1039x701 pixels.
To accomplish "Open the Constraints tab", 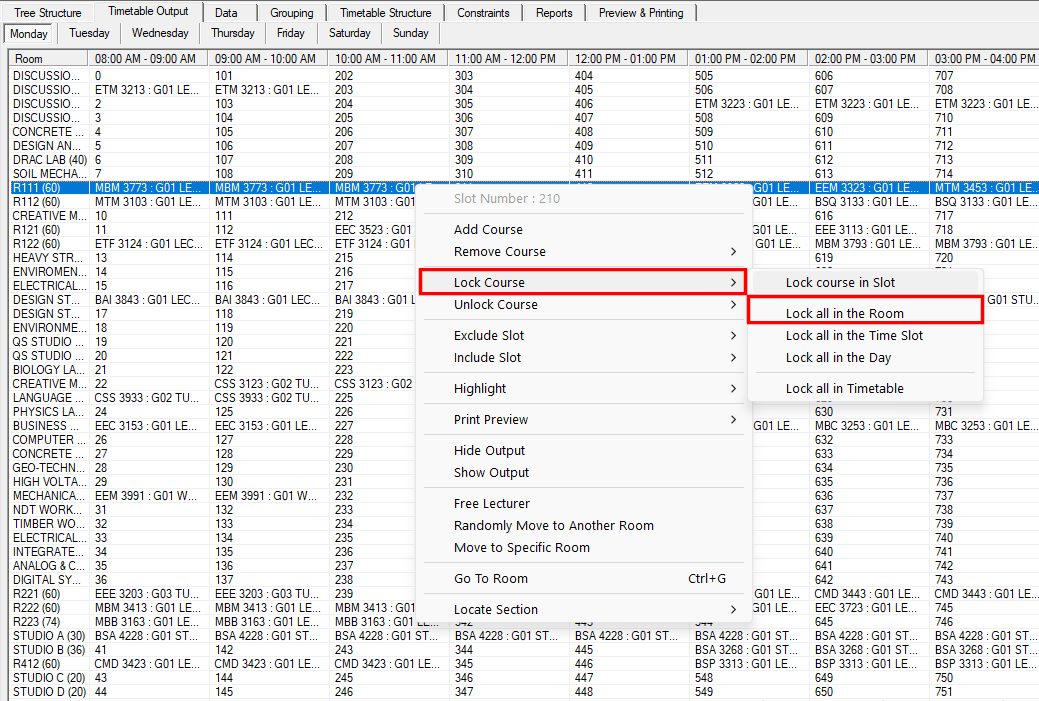I will click(x=483, y=13).
